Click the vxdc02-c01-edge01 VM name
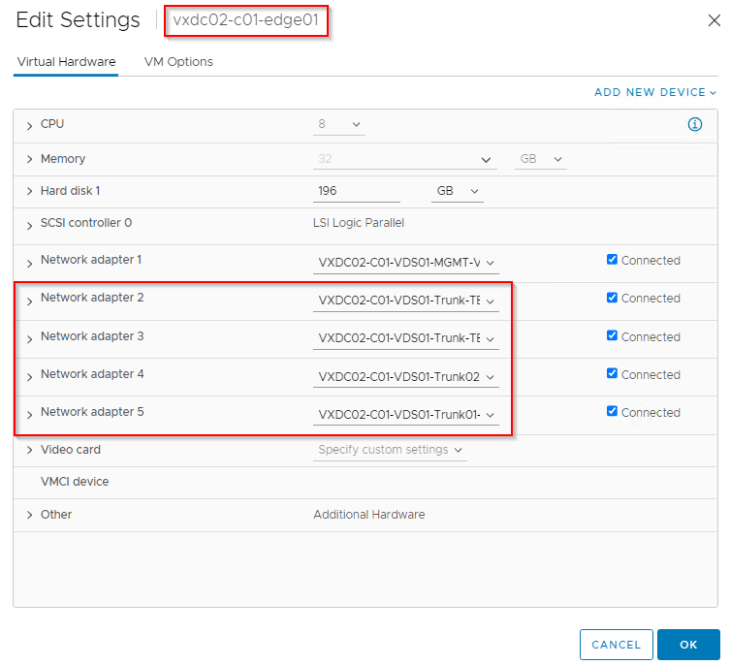Image resolution: width=730 pixels, height=665 pixels. tap(246, 20)
